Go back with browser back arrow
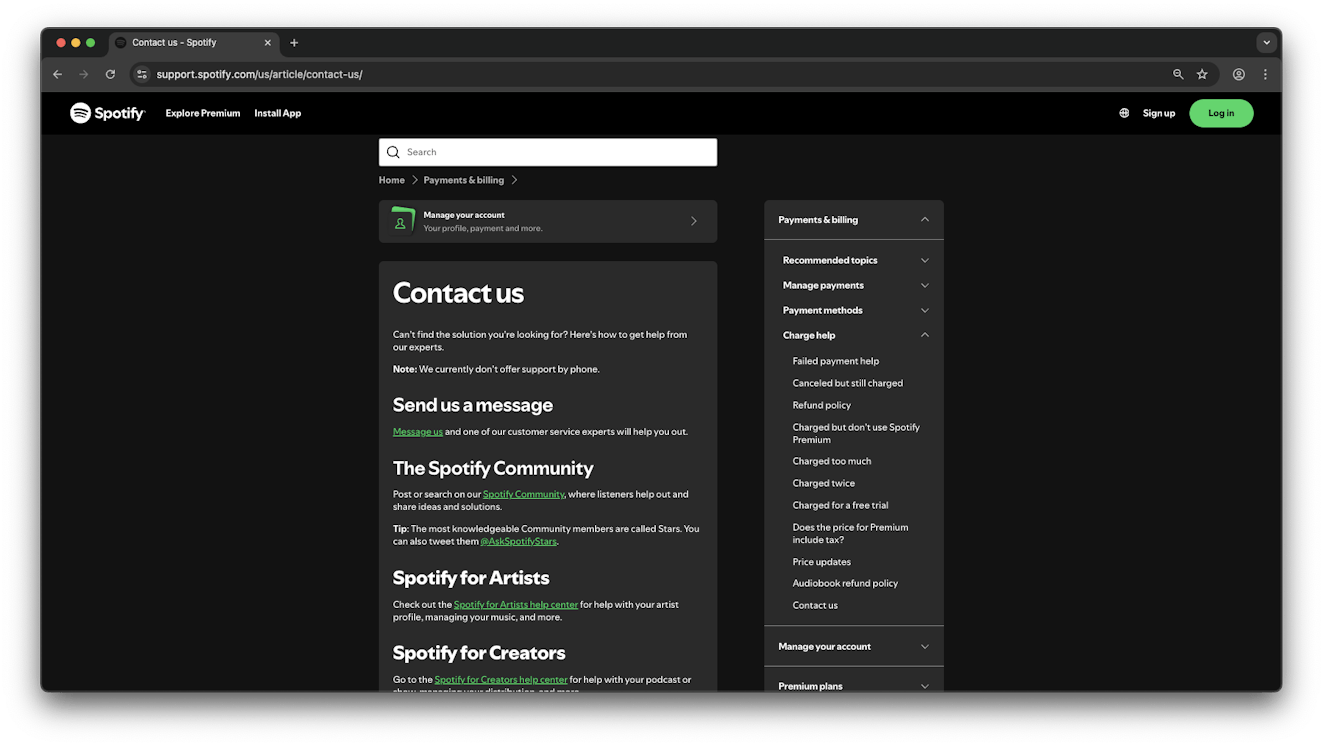This screenshot has height=746, width=1323. coord(58,74)
